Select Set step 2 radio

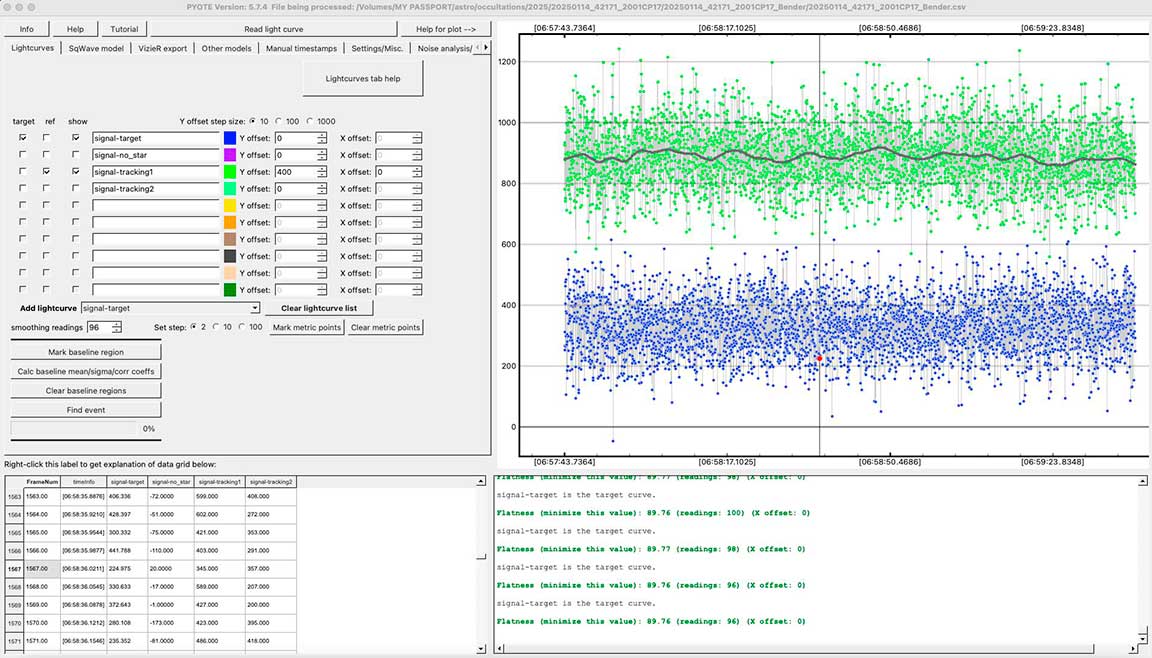(x=194, y=328)
